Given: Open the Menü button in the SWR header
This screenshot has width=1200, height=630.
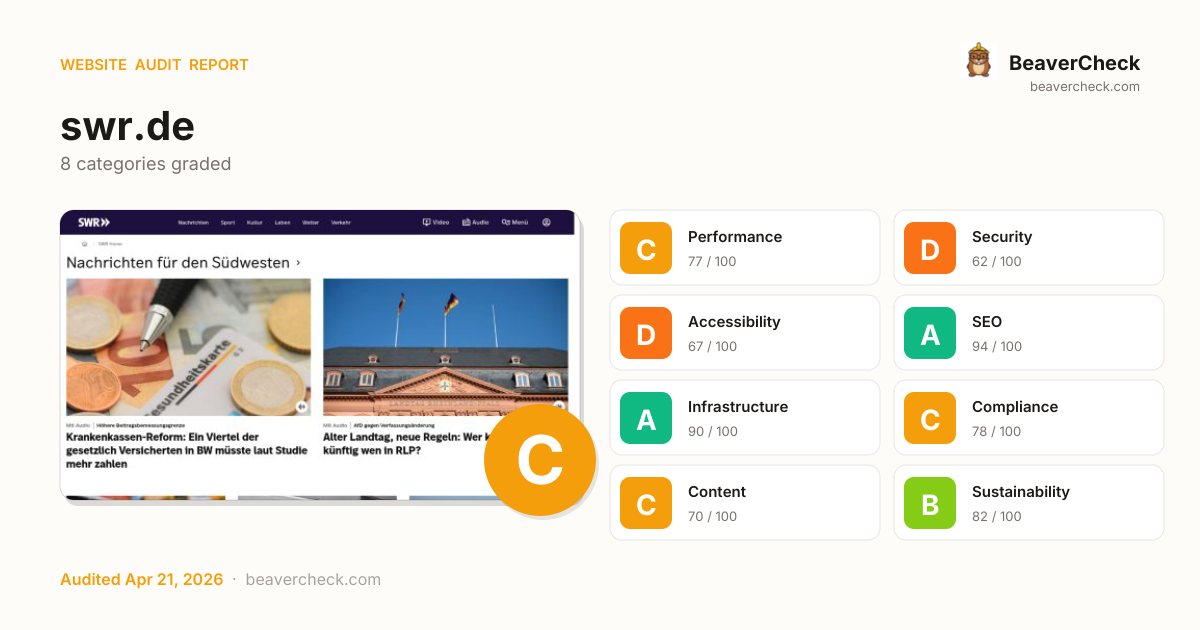Looking at the screenshot, I should 514,222.
